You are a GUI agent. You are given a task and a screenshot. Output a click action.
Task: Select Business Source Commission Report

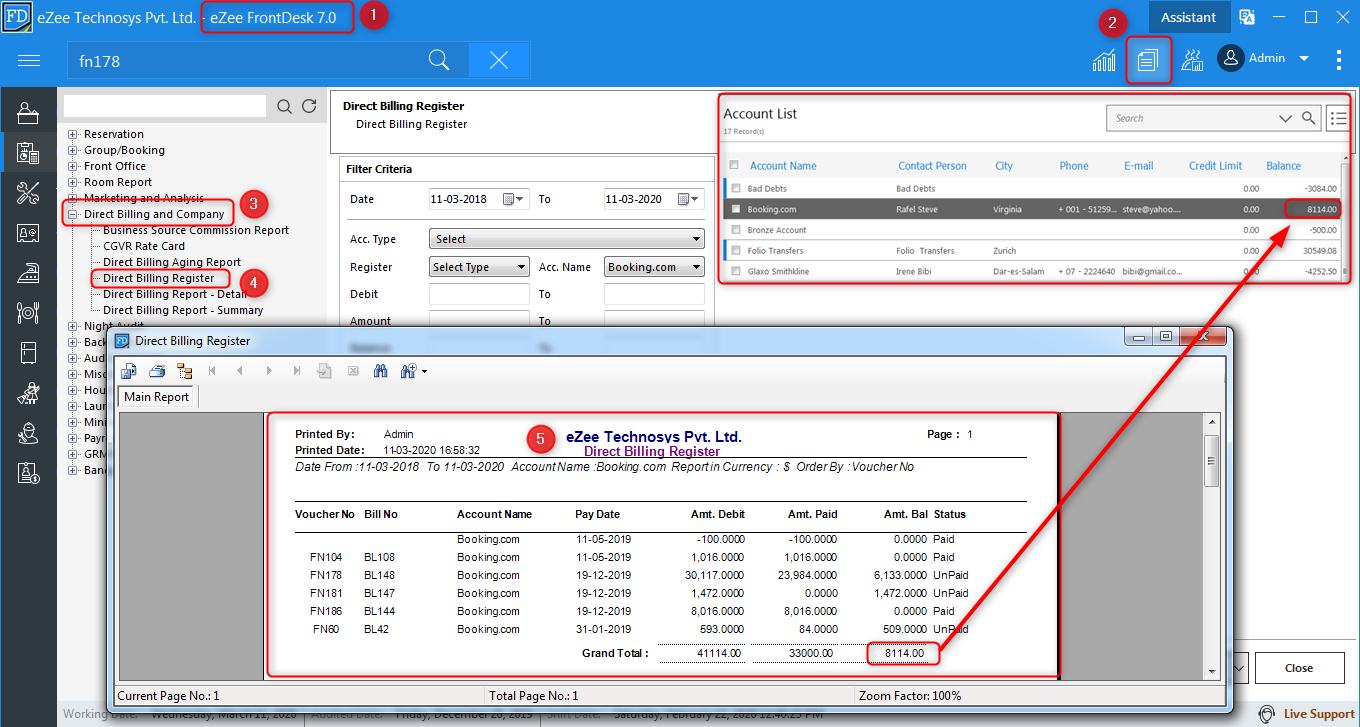196,230
